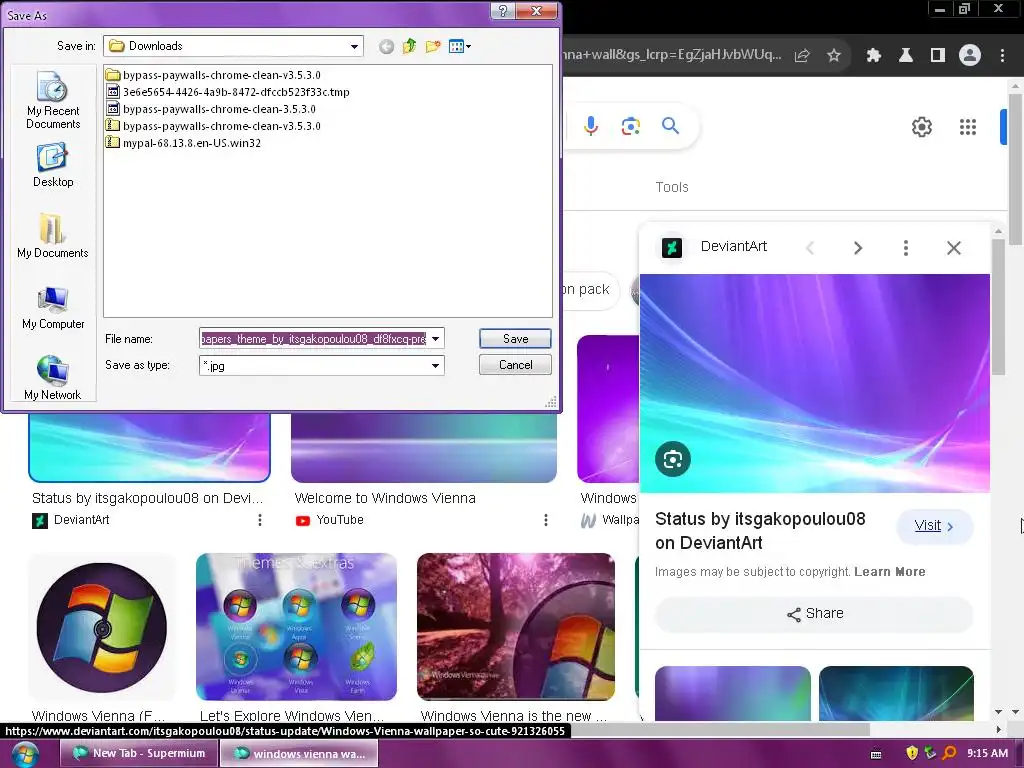Open more options for DeviantArt result
Viewport: 1024px width, 768px height.
click(260, 520)
